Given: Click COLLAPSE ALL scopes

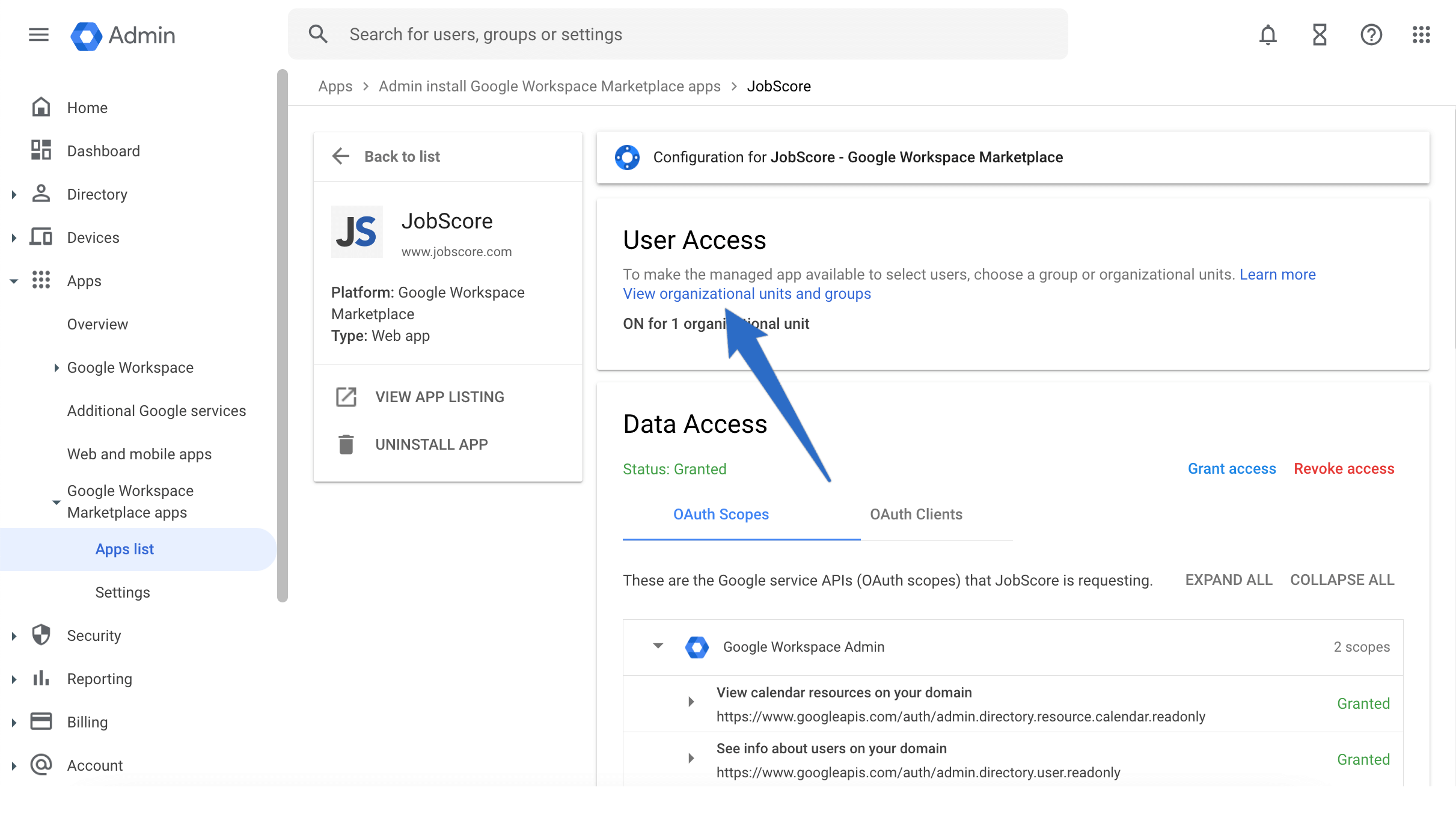Looking at the screenshot, I should (x=1342, y=580).
